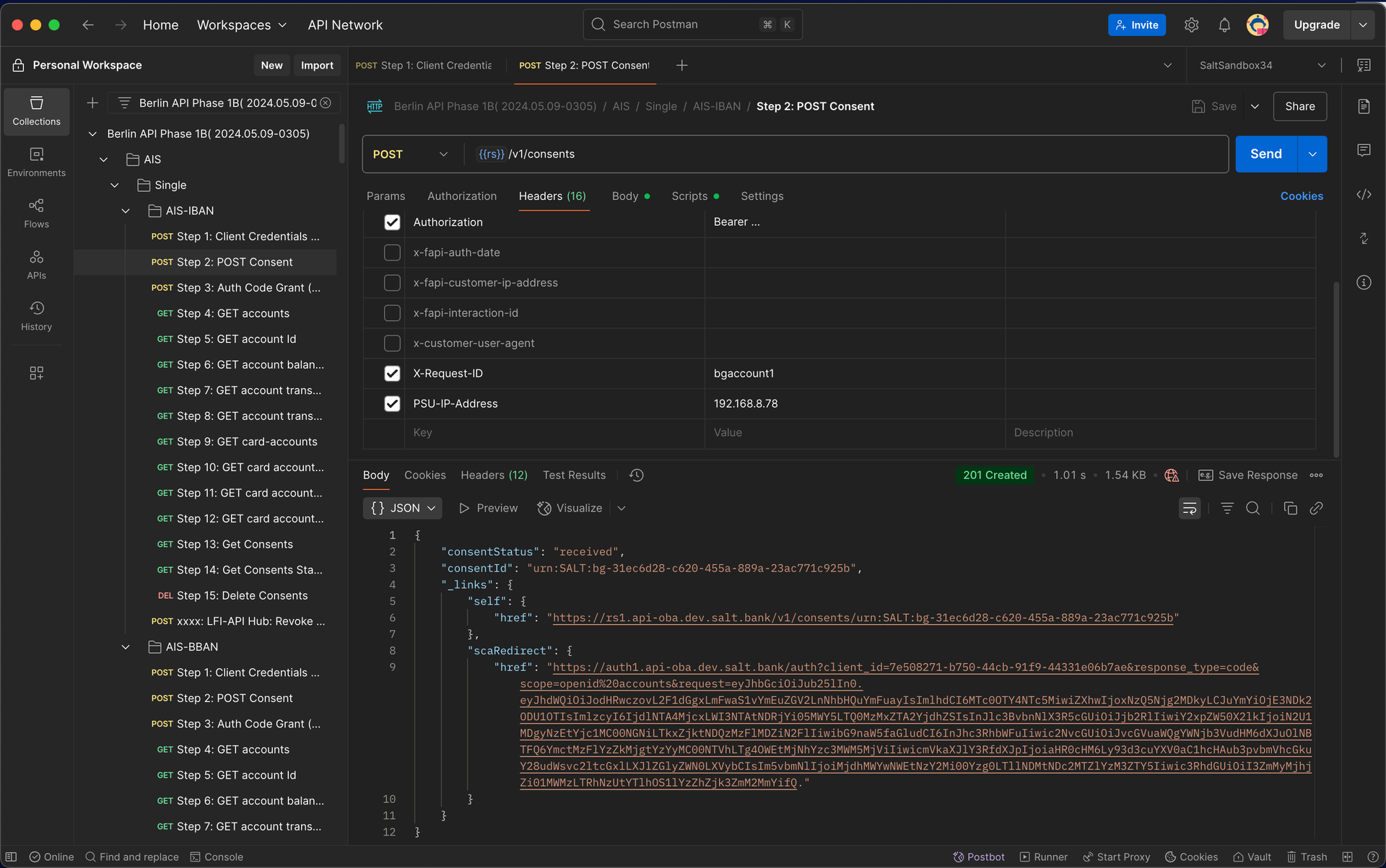Click the Share button
Screen dimensions: 1386x868
(x=1299, y=106)
